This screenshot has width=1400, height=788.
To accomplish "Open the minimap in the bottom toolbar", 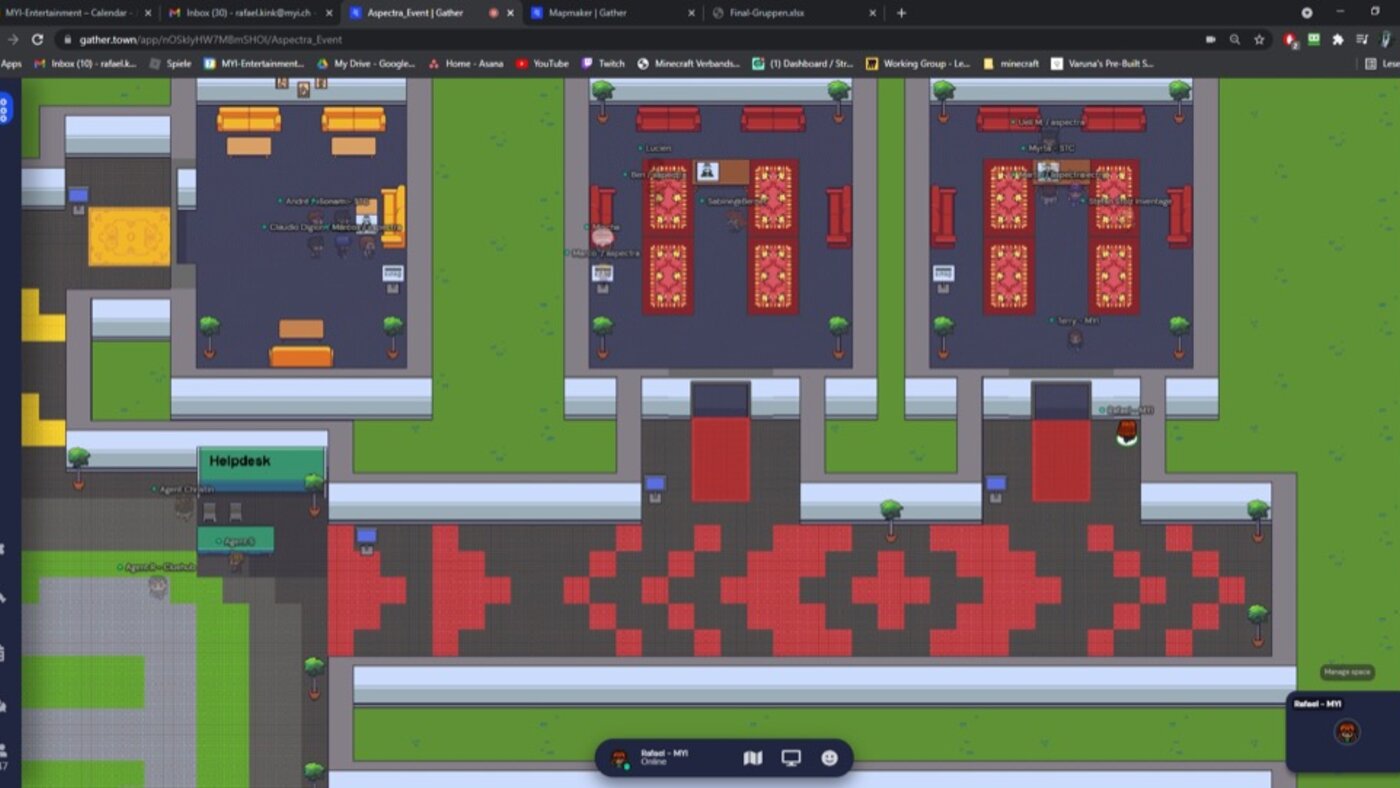I will point(753,758).
